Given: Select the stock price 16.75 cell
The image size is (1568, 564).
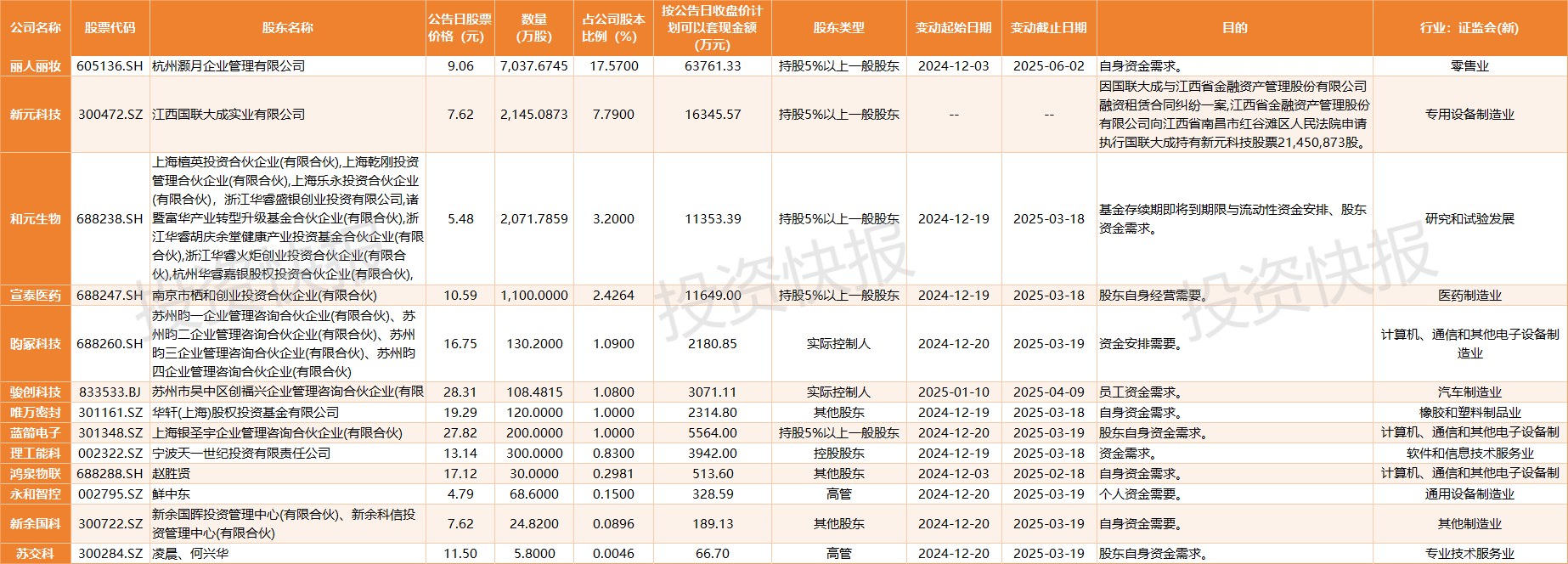Looking at the screenshot, I should 460,344.
